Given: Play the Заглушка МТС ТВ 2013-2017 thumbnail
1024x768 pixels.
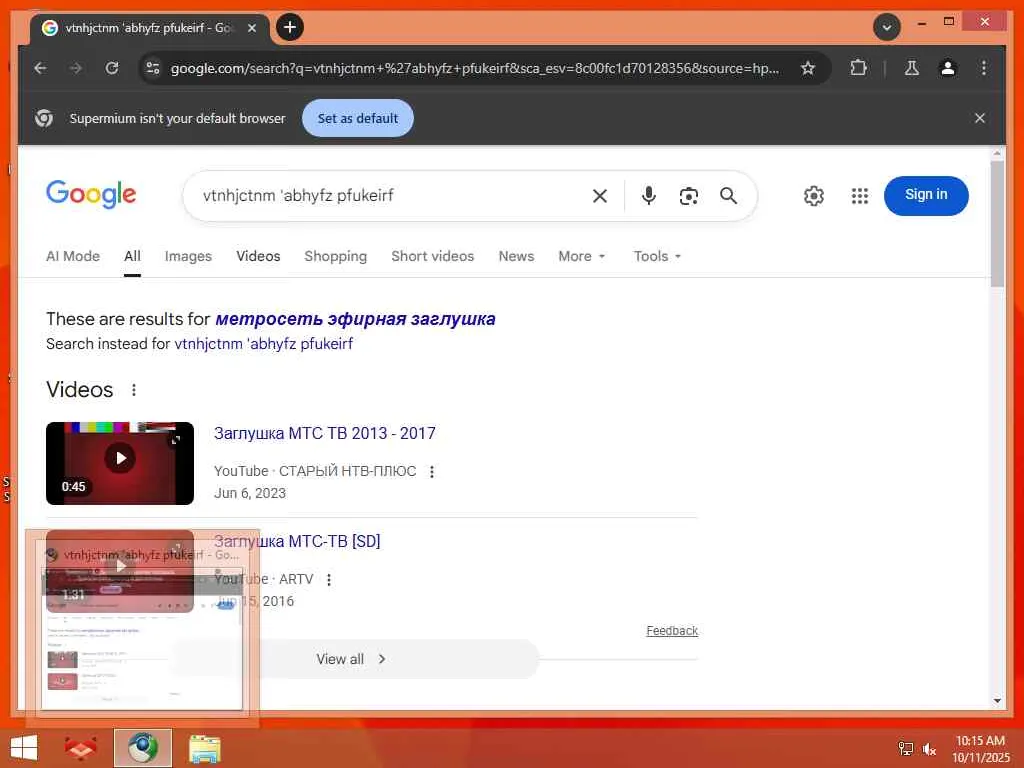Looking at the screenshot, I should tap(120, 463).
